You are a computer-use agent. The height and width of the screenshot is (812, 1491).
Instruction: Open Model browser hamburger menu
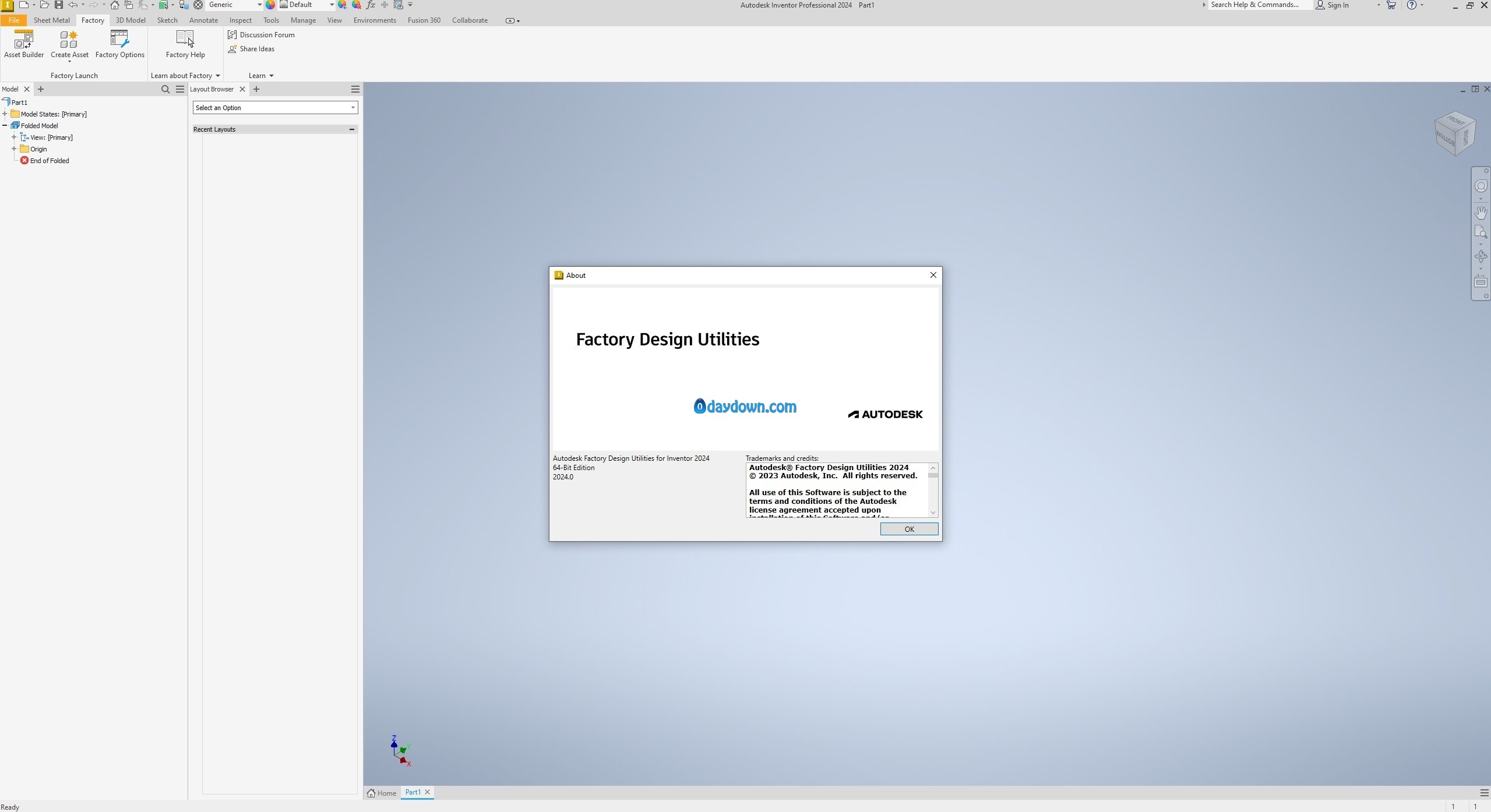[x=180, y=89]
